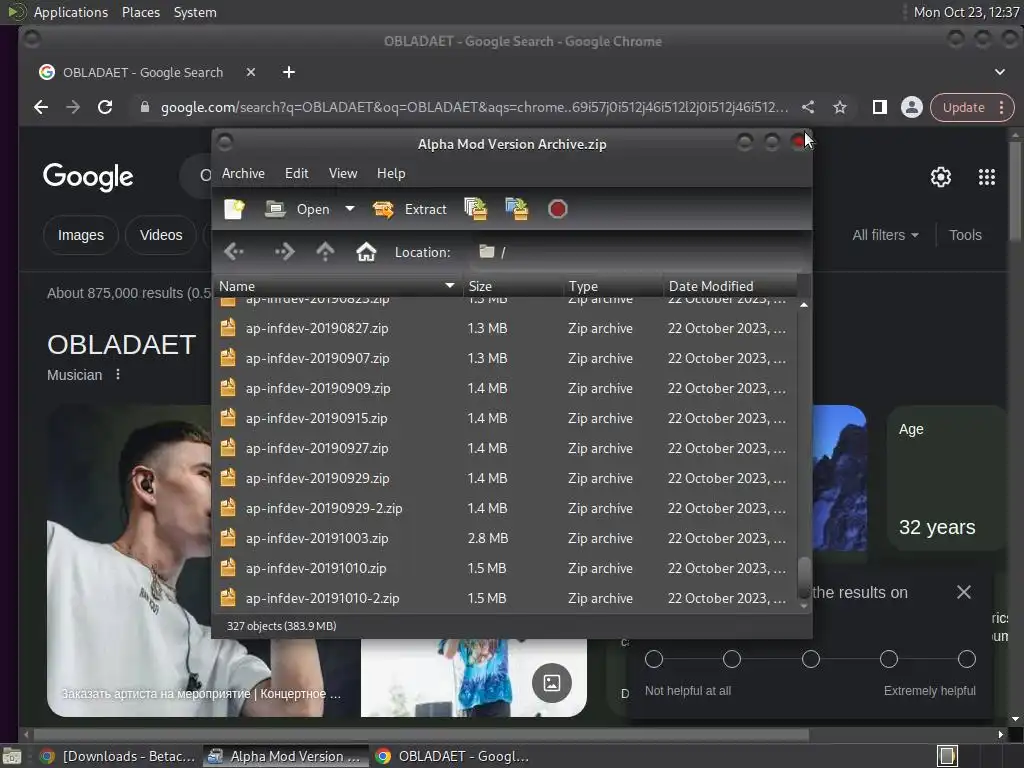Go forward in archive location history
This screenshot has width=1024, height=768.
coord(284,251)
